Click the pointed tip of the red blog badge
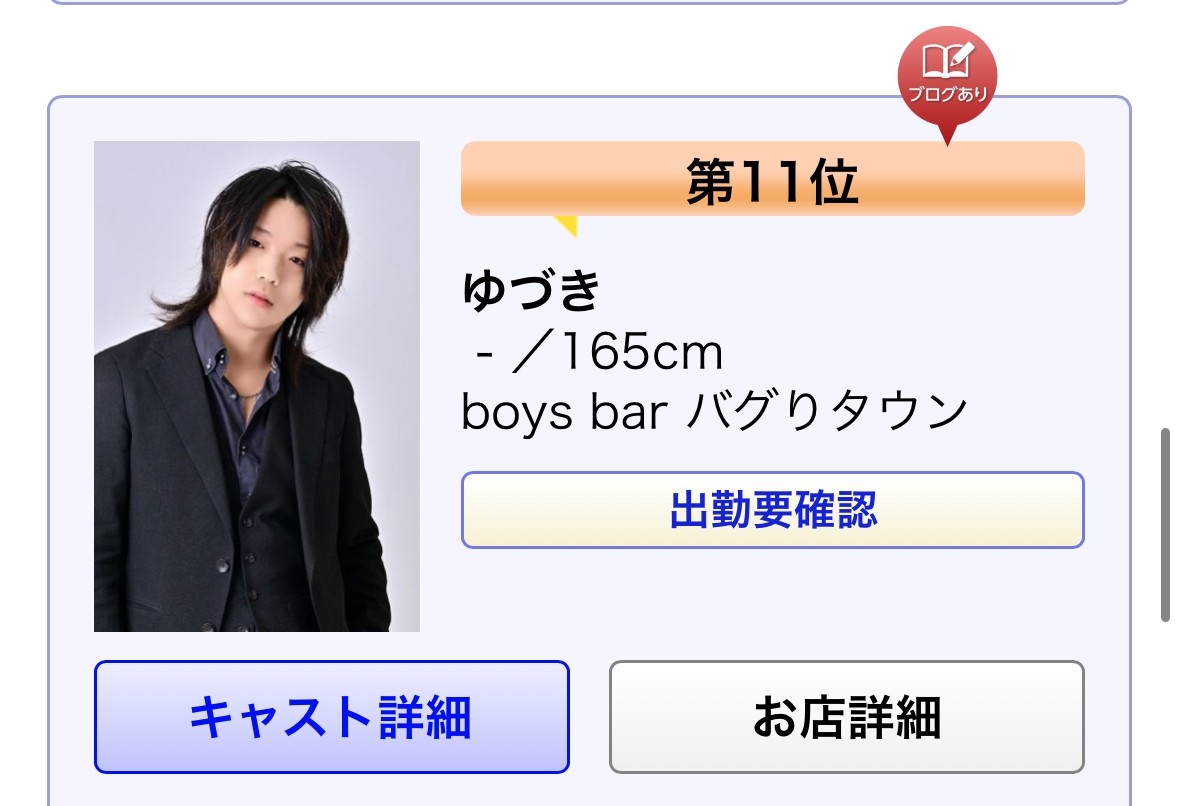The width and height of the screenshot is (1179, 806). [947, 135]
